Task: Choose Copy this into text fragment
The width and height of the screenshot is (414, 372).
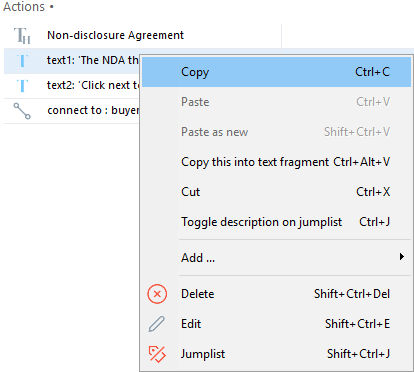Action: tap(276, 162)
